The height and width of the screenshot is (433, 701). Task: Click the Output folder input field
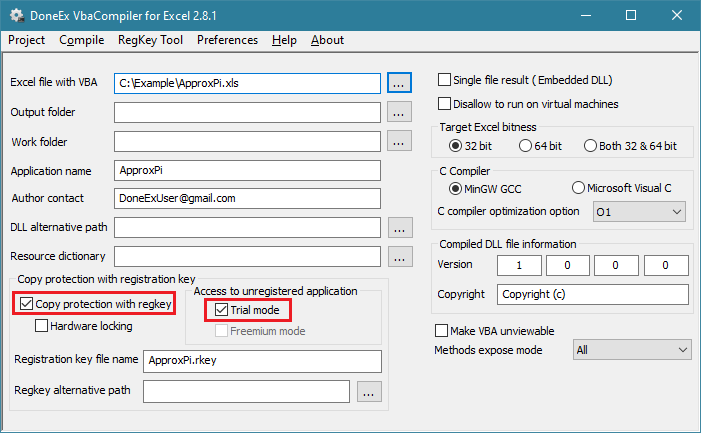click(247, 112)
